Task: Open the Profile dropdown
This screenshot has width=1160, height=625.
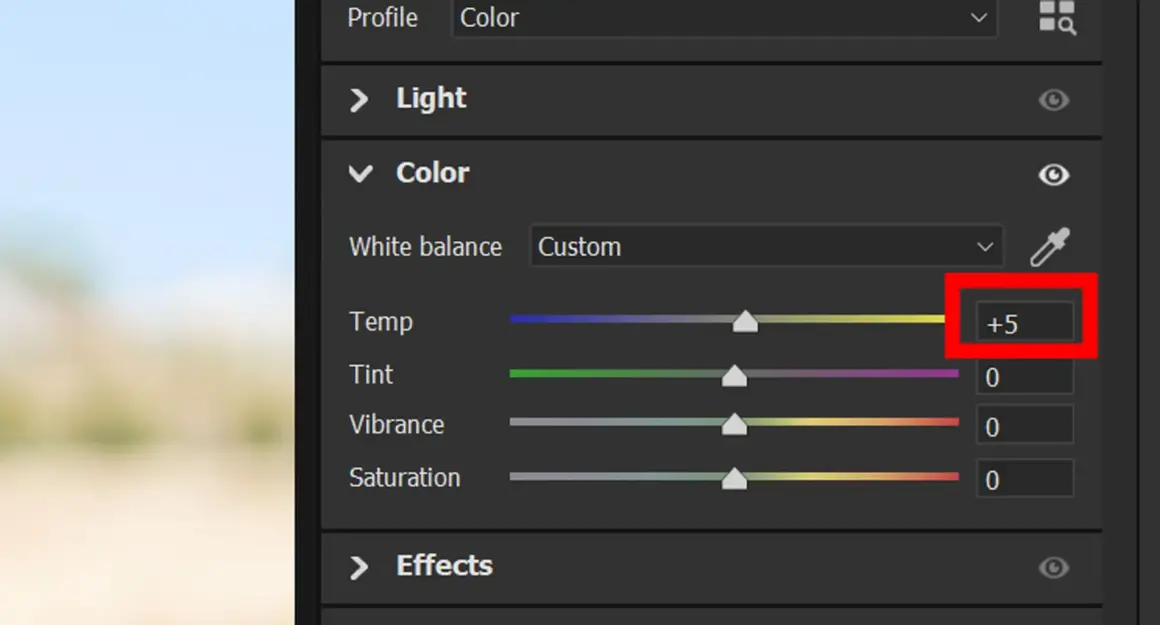Action: point(724,18)
